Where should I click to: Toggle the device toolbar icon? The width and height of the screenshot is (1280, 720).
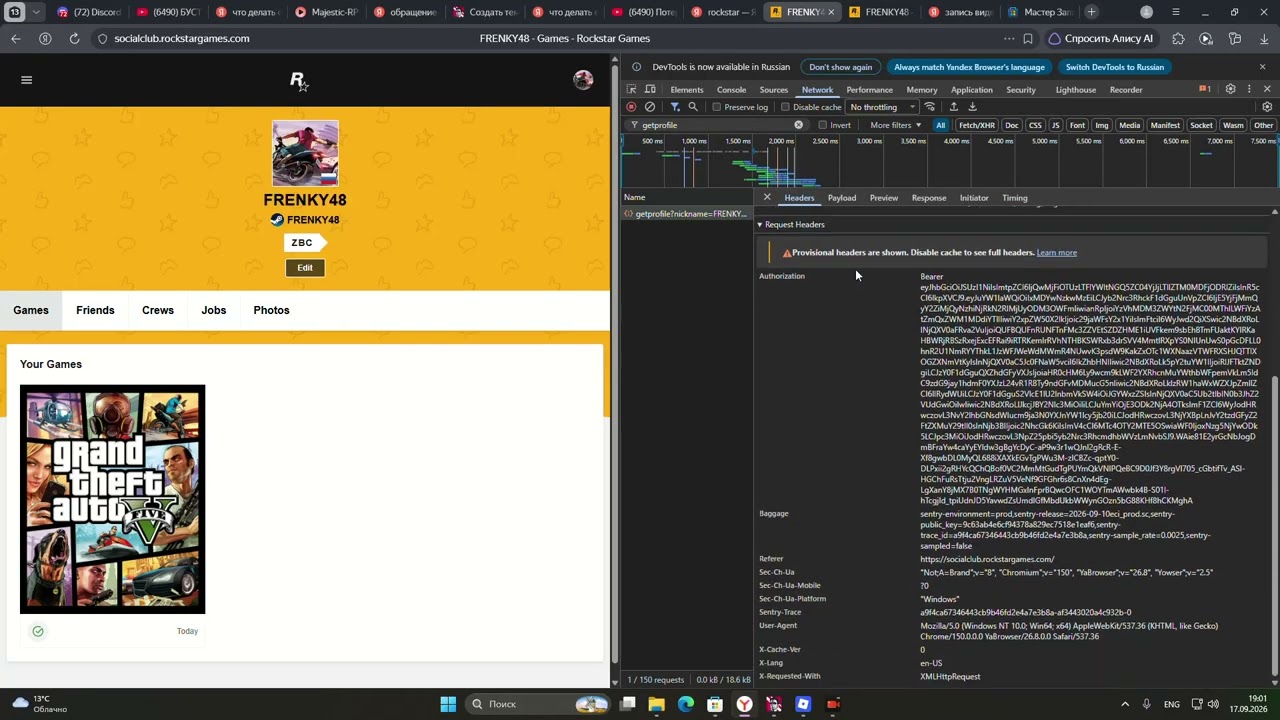650,90
